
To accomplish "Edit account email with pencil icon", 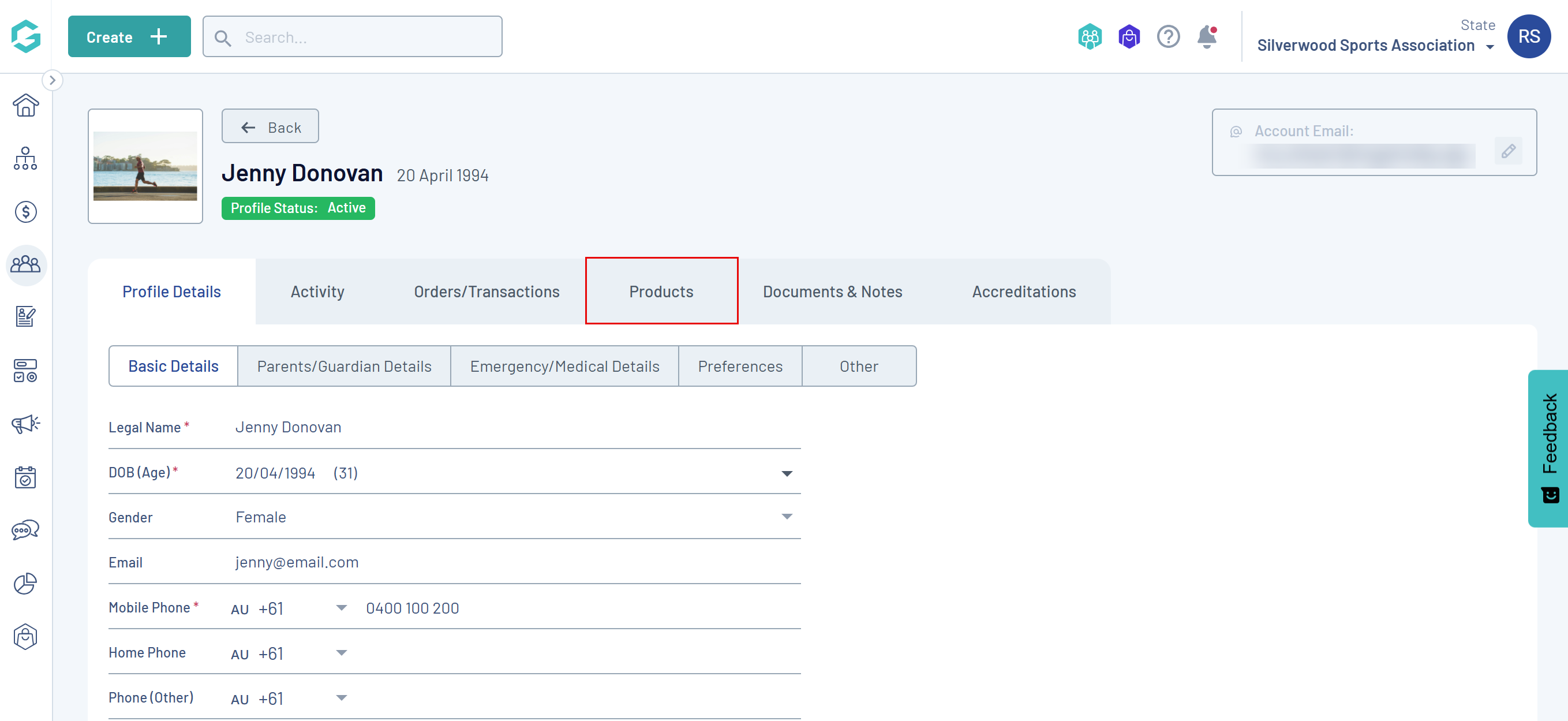I will pyautogui.click(x=1508, y=151).
